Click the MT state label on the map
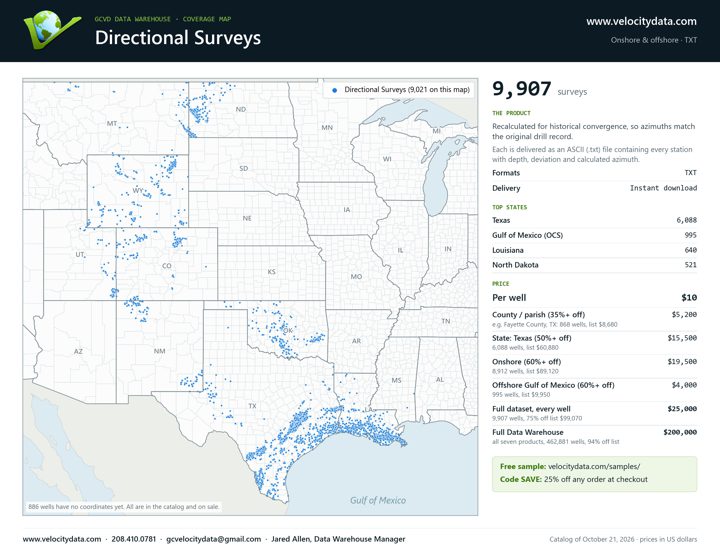 tap(112, 124)
